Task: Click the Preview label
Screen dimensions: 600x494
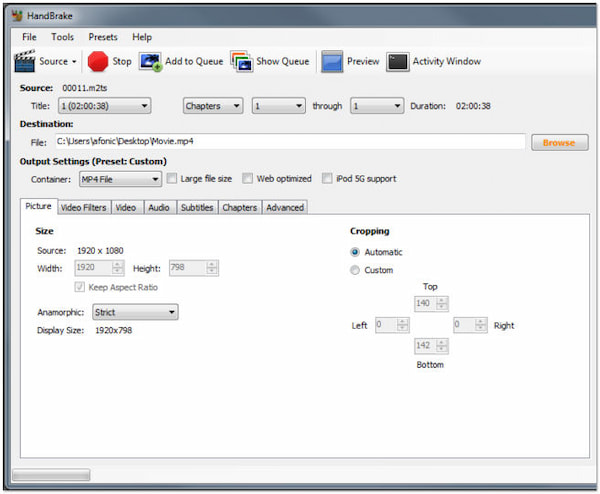Action: click(363, 61)
